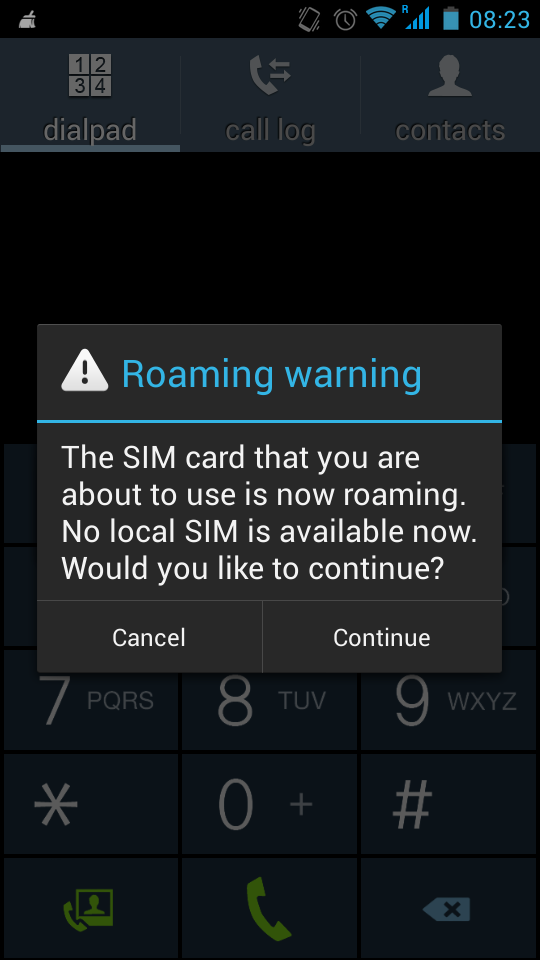Tap the roaming signal strength icon
The height and width of the screenshot is (960, 540).
[x=416, y=17]
